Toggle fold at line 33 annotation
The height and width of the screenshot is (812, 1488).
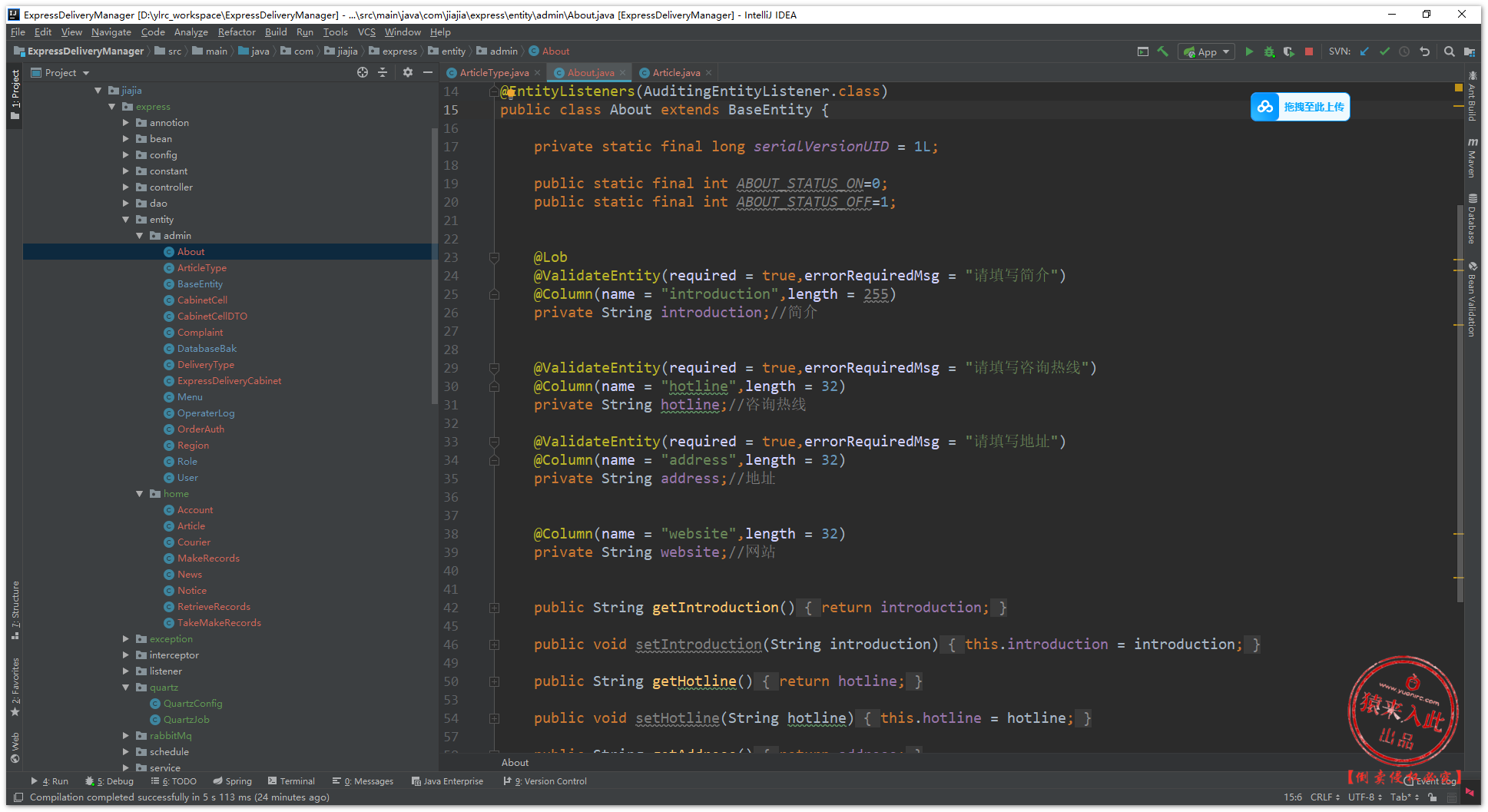pos(494,442)
